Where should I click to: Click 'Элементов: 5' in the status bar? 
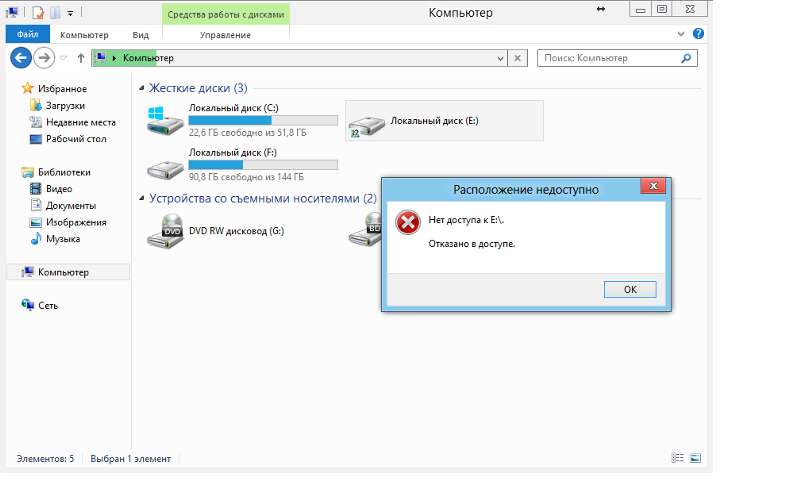(x=45, y=459)
